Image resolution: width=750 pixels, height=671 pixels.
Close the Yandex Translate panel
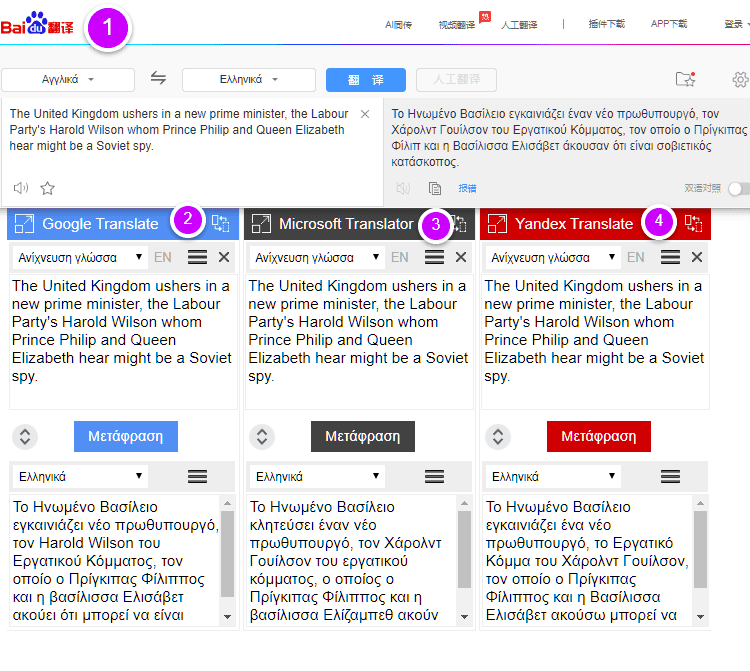(697, 257)
